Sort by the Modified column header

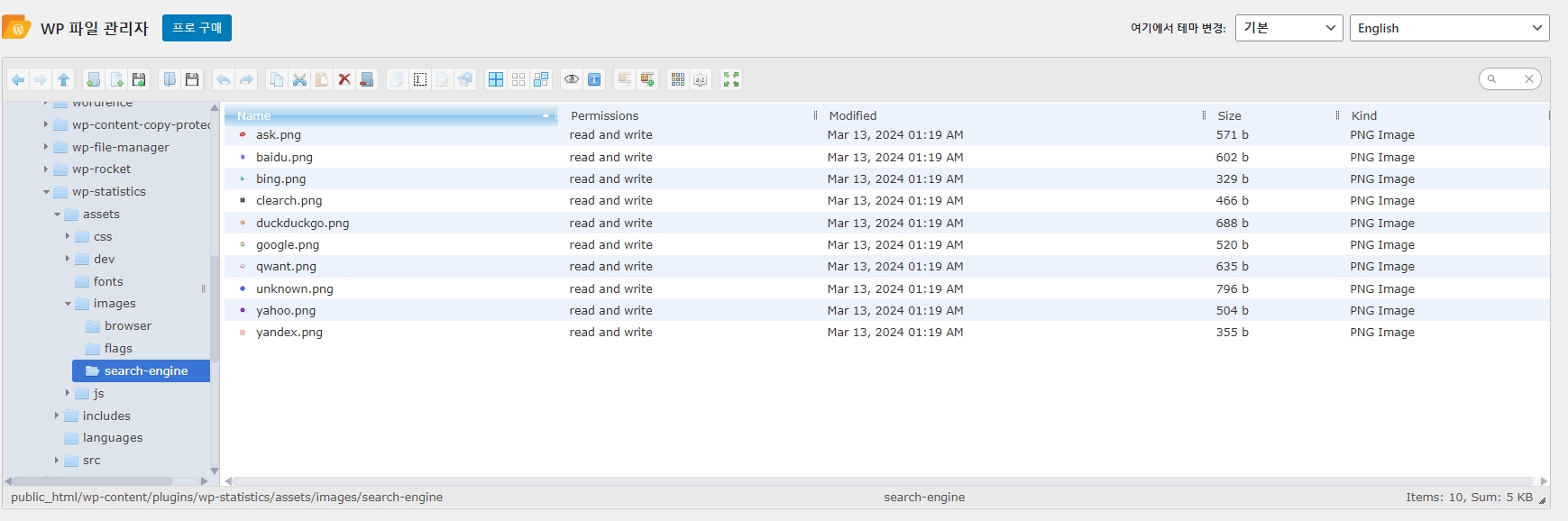[x=1013, y=115]
